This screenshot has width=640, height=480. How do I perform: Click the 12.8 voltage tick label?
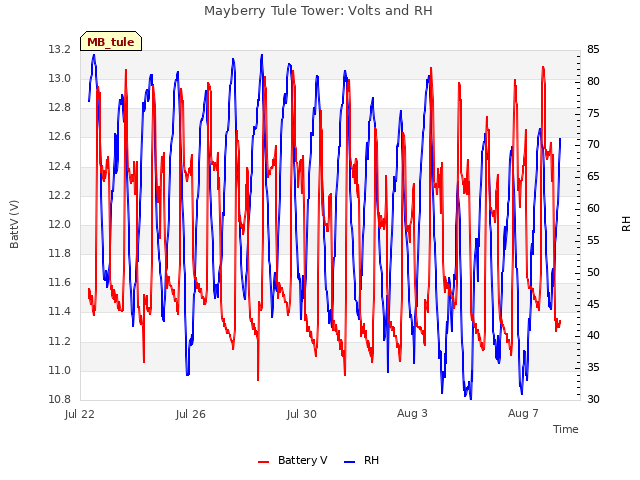(x=60, y=108)
